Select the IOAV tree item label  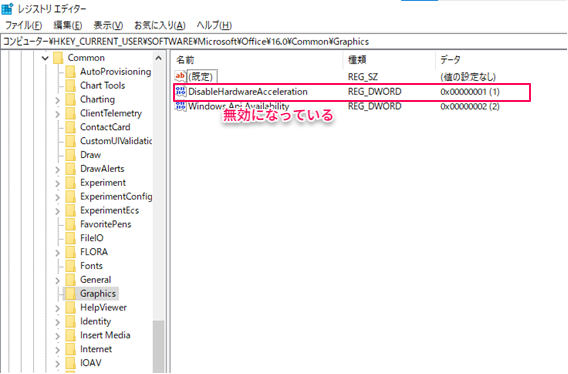[x=91, y=363]
